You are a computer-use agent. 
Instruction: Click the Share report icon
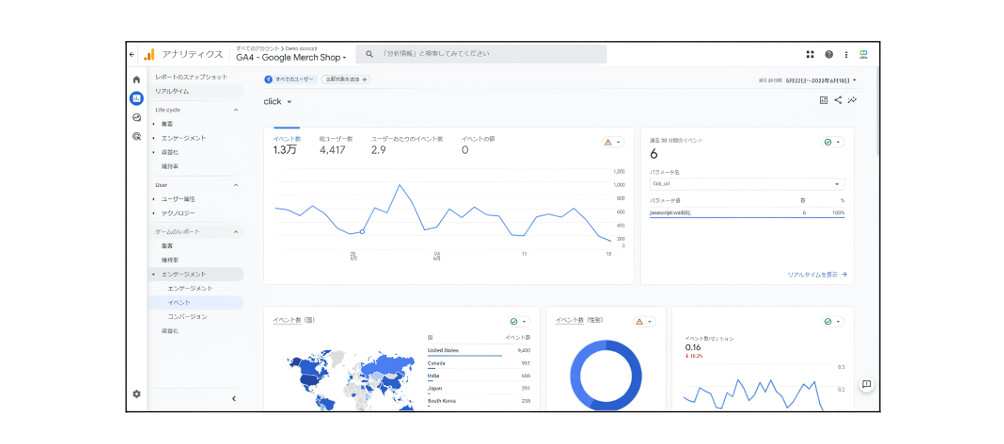coord(838,100)
